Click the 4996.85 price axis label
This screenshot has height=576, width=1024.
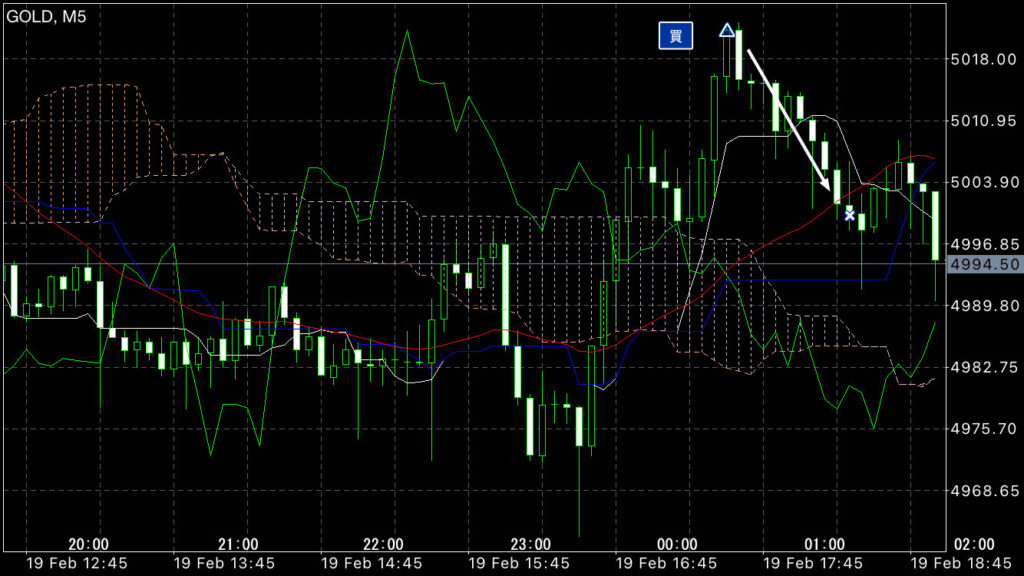(x=984, y=244)
